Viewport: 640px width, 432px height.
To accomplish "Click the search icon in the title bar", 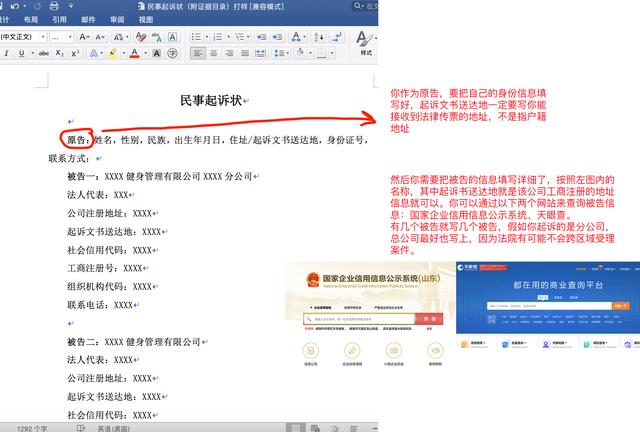I will (x=358, y=6).
